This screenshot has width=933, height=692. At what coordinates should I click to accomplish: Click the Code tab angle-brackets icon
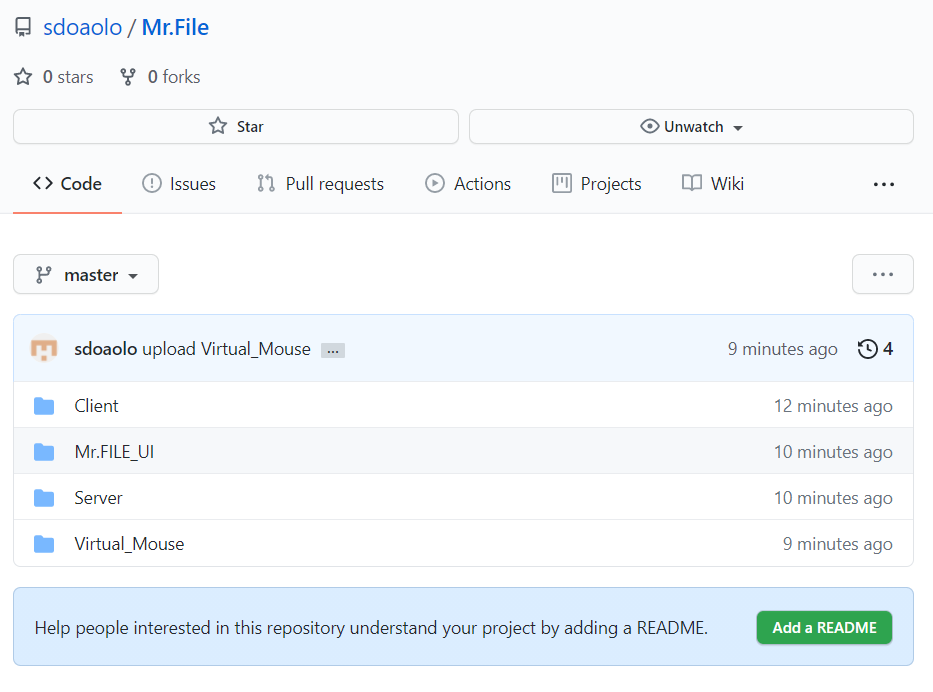click(43, 183)
